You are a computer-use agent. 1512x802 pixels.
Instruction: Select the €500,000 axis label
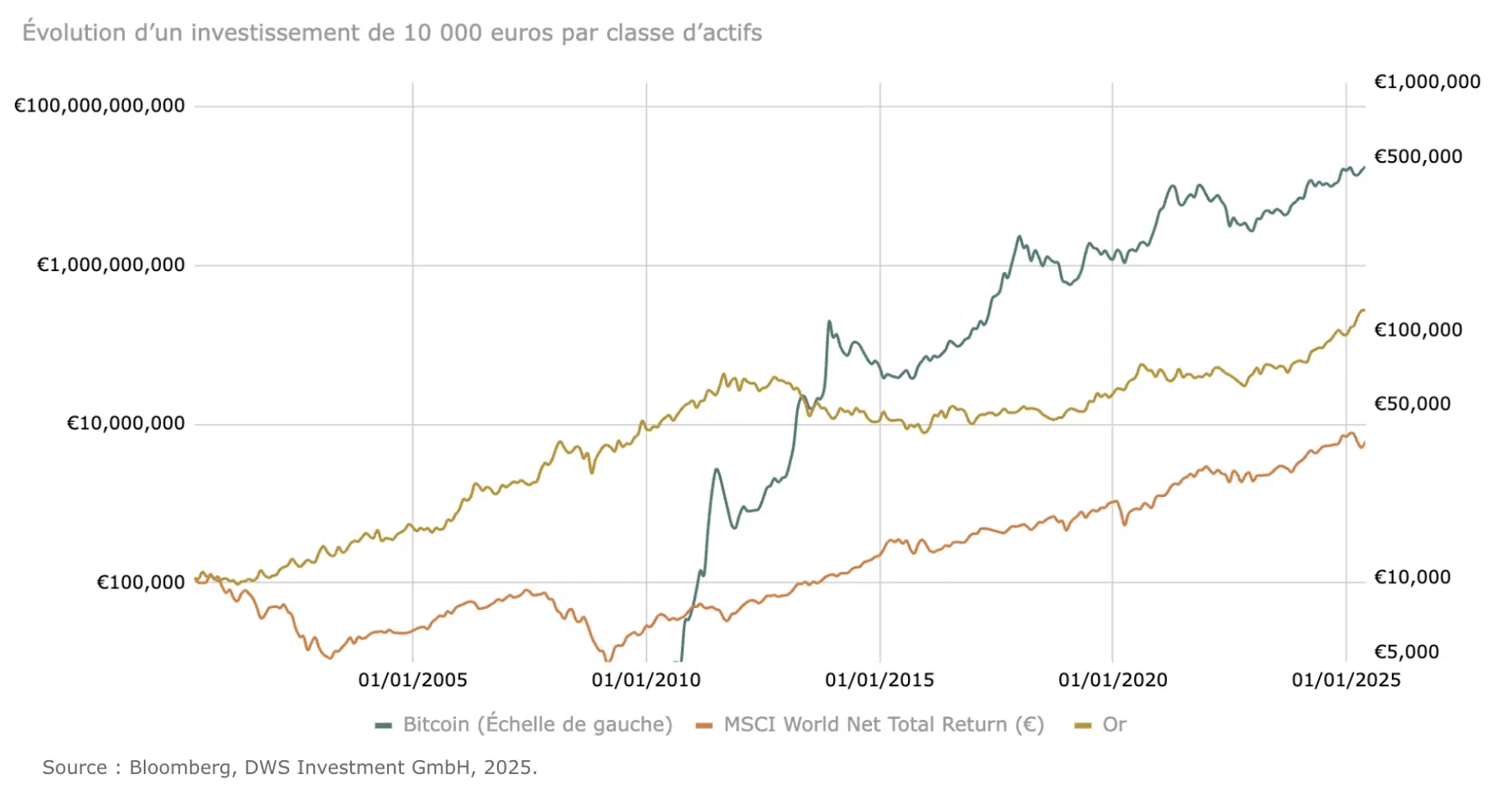point(1418,157)
